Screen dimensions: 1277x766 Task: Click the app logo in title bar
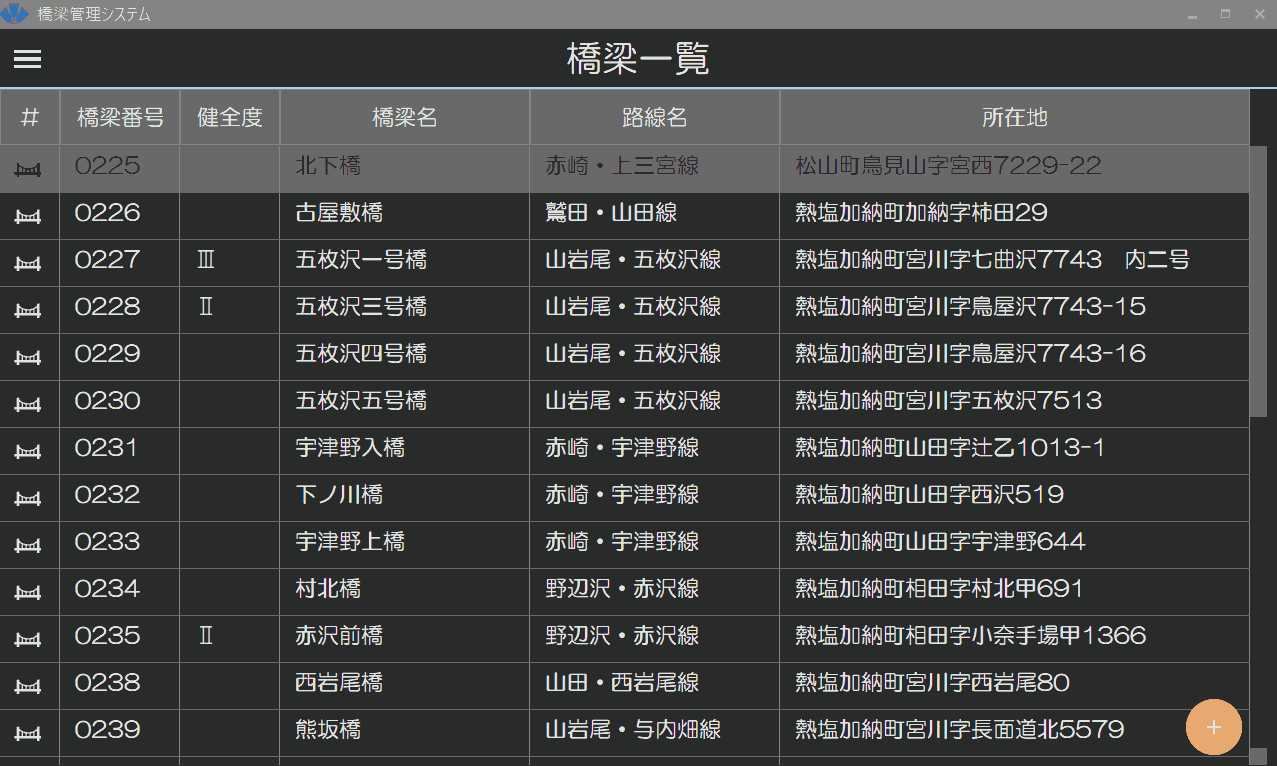click(14, 14)
